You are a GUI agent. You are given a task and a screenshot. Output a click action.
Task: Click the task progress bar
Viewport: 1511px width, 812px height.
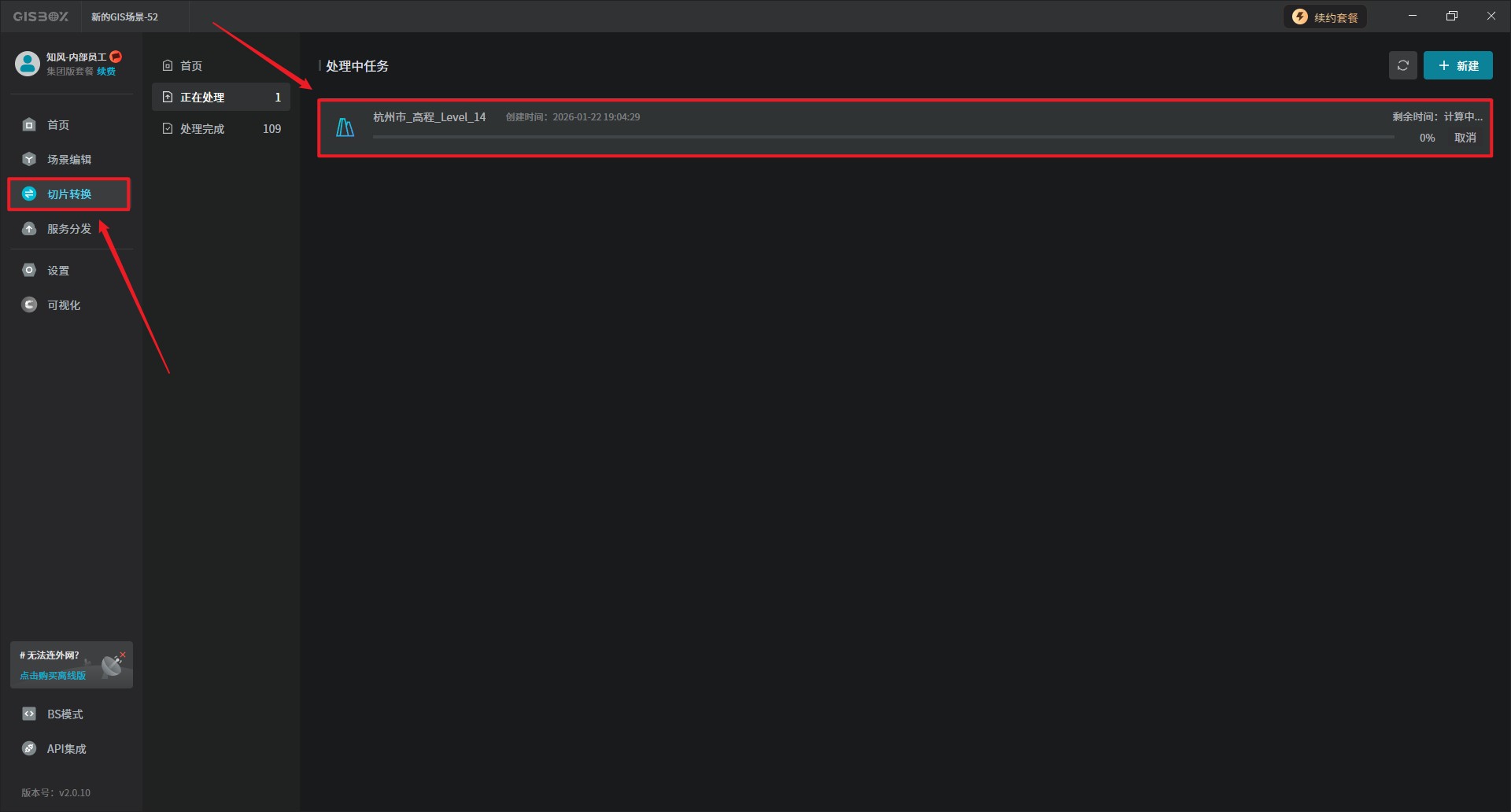pos(883,137)
